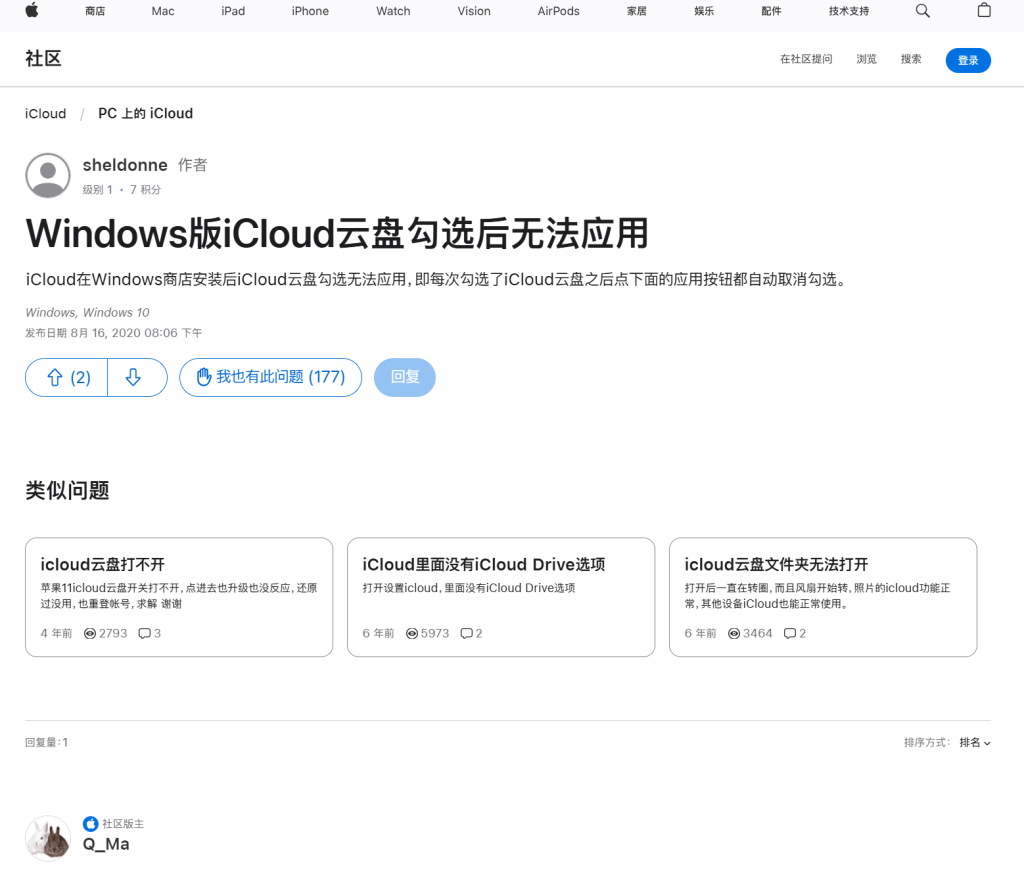This screenshot has width=1024, height=874.
Task: Open the search magnifier icon
Action: [x=922, y=11]
